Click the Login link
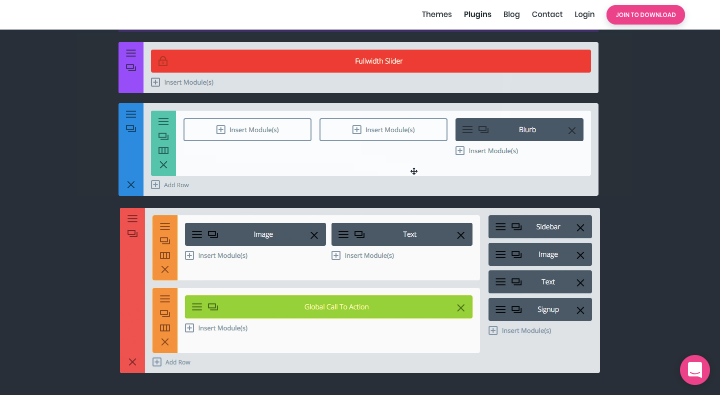Viewport: 720px width, 395px height. (x=584, y=14)
